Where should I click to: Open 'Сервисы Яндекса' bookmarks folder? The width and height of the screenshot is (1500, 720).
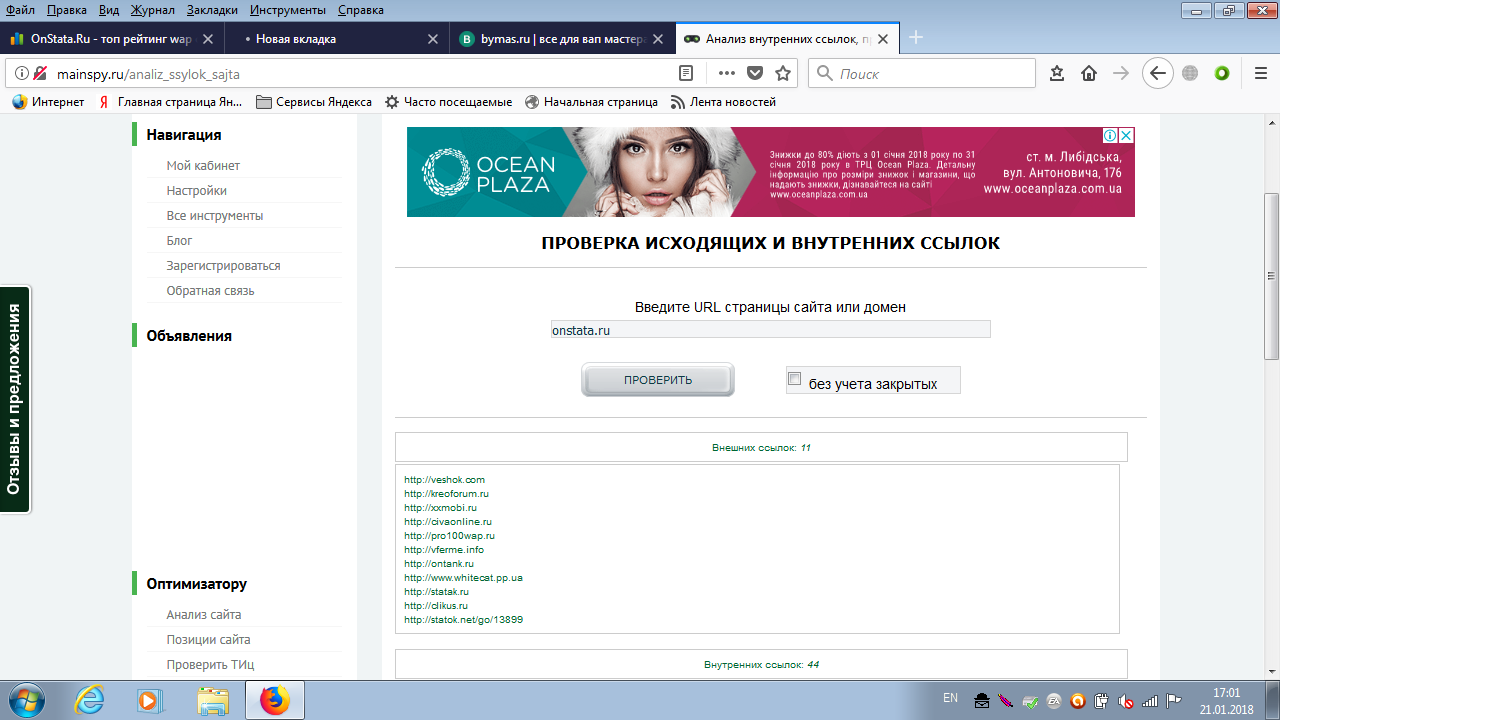pos(314,102)
